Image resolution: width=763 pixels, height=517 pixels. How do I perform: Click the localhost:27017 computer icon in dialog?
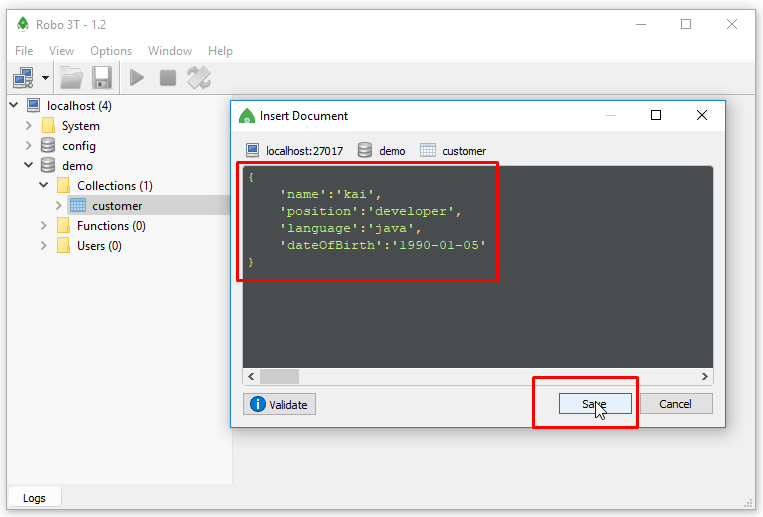click(253, 150)
